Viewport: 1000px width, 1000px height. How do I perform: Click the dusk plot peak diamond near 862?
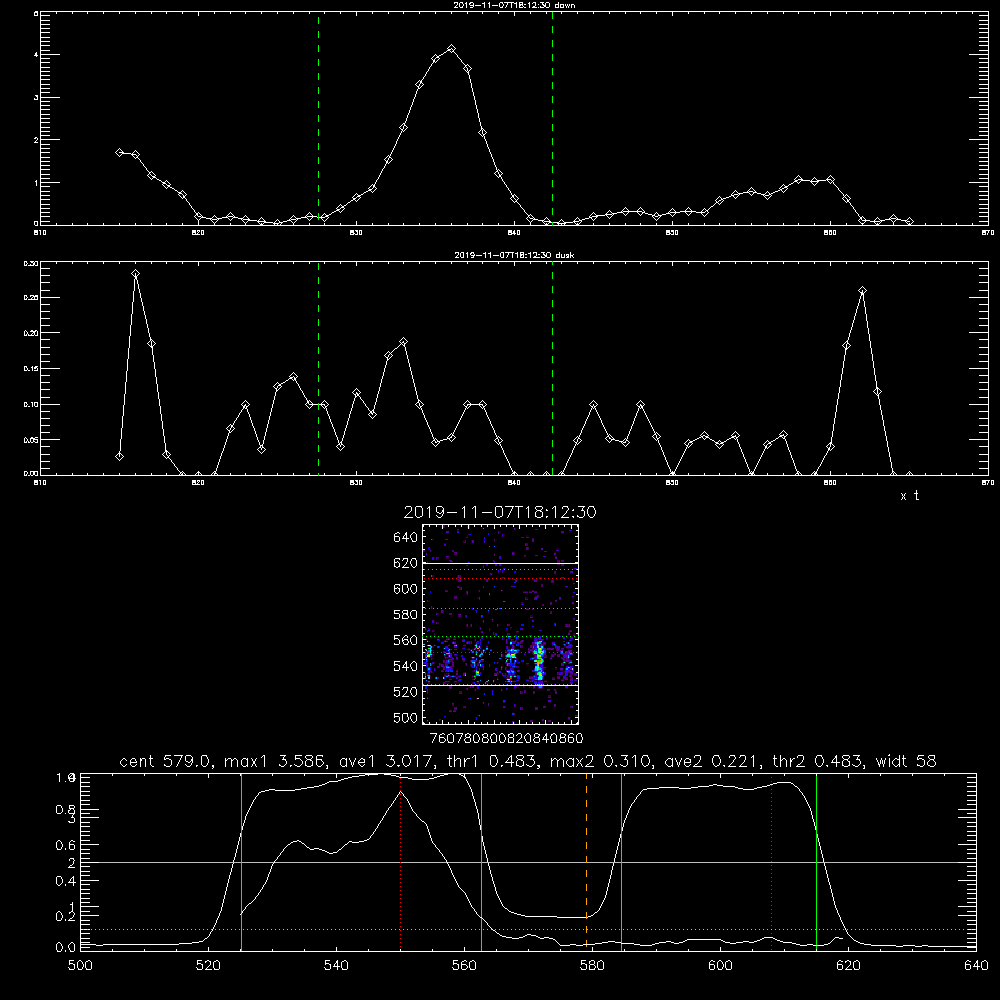(x=862, y=291)
